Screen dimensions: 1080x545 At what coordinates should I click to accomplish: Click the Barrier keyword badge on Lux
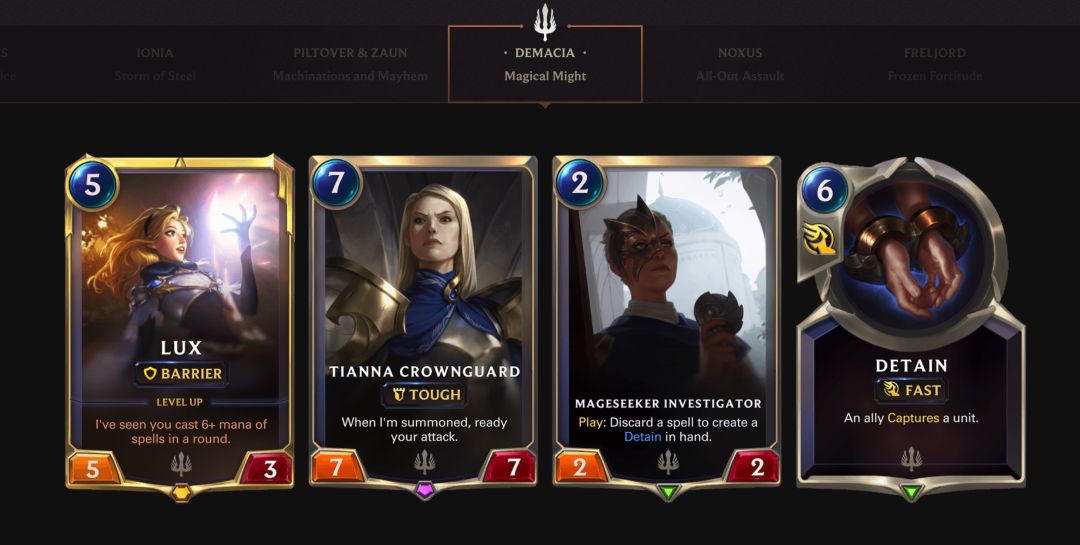(182, 373)
